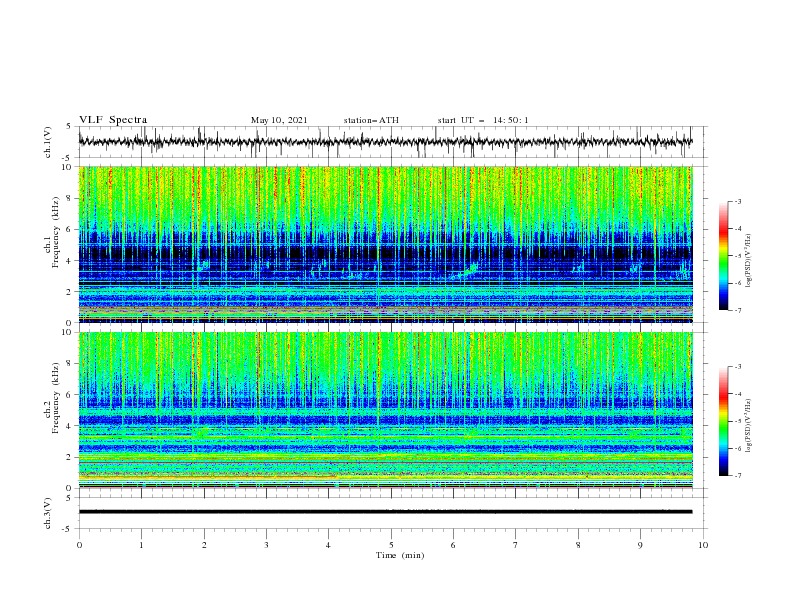Click the "8" kHz tick on the ch.1 frequency axis
This screenshot has height=612, width=792.
70,198
